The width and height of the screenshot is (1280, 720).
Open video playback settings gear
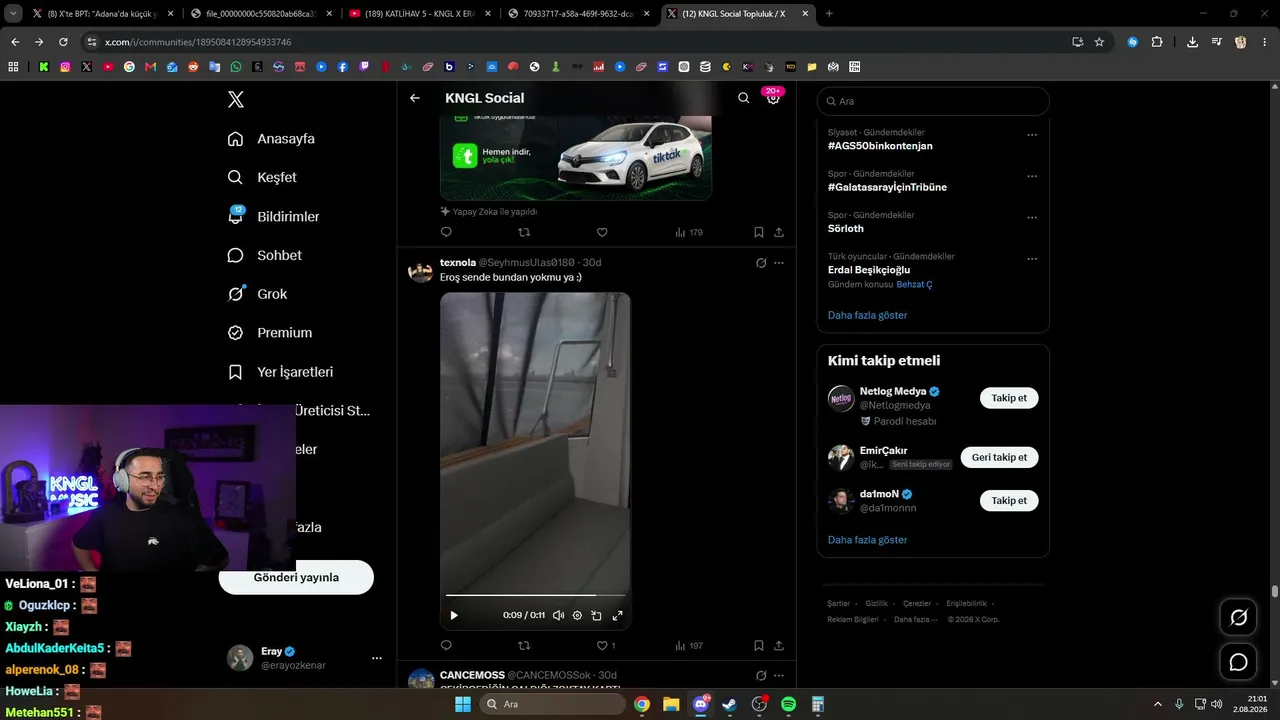tap(577, 615)
